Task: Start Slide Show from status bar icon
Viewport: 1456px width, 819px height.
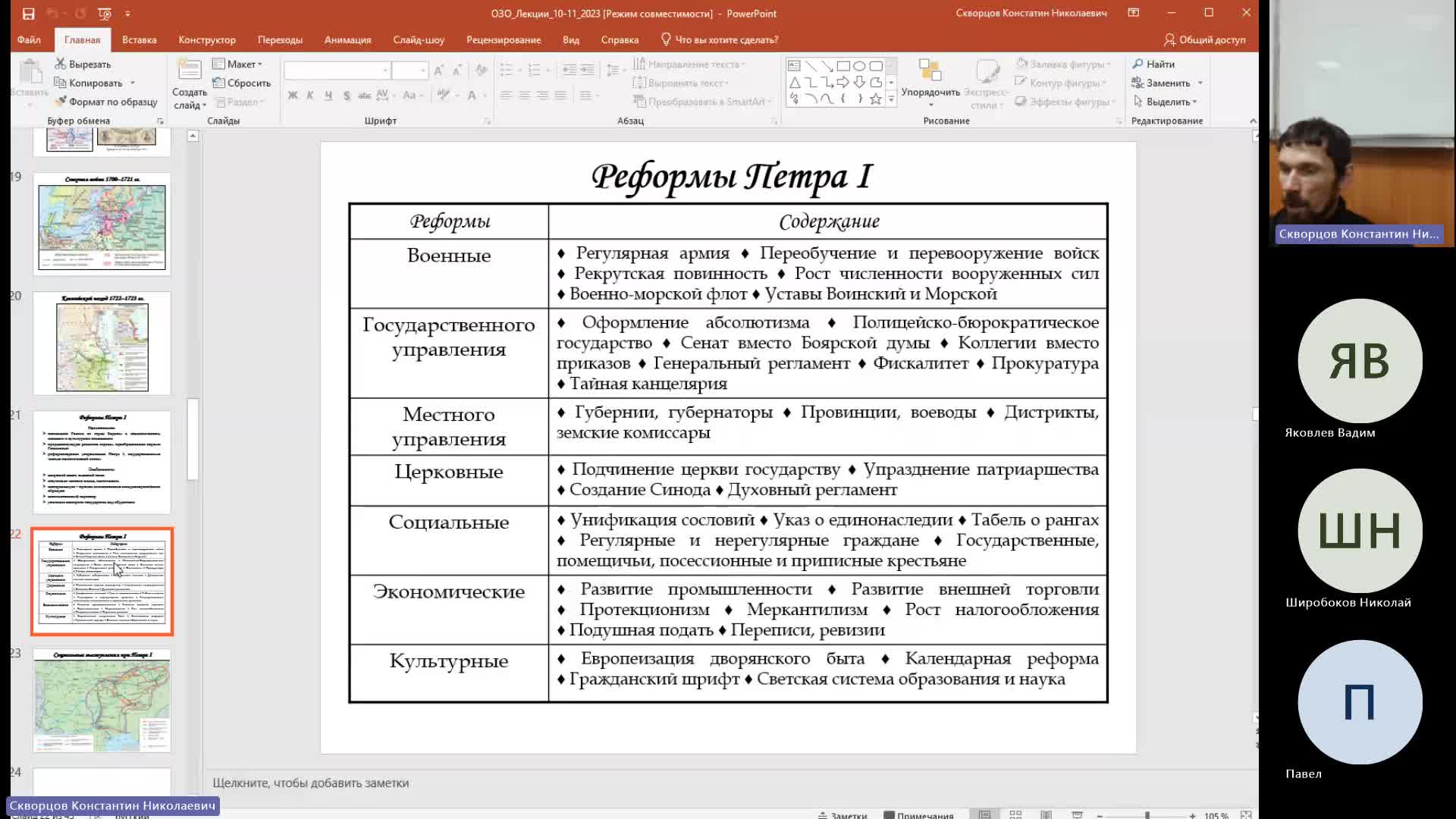Action: click(x=1077, y=814)
